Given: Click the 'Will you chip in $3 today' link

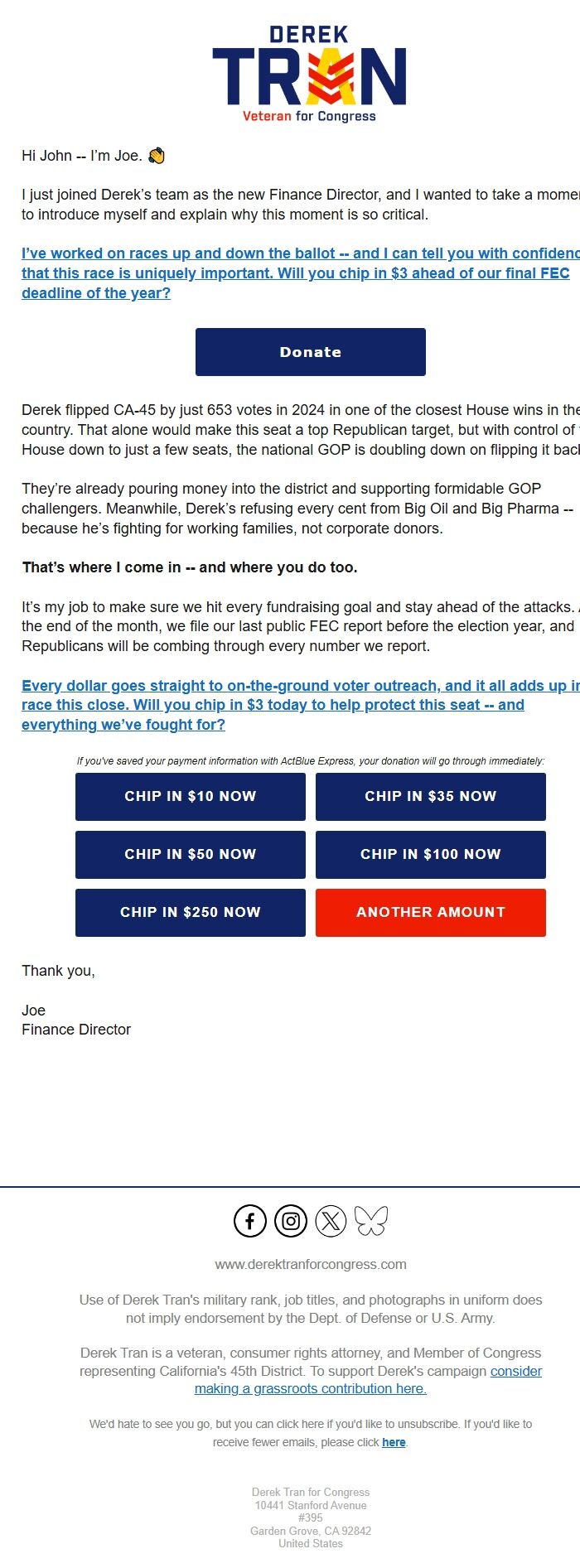Looking at the screenshot, I should [x=273, y=704].
